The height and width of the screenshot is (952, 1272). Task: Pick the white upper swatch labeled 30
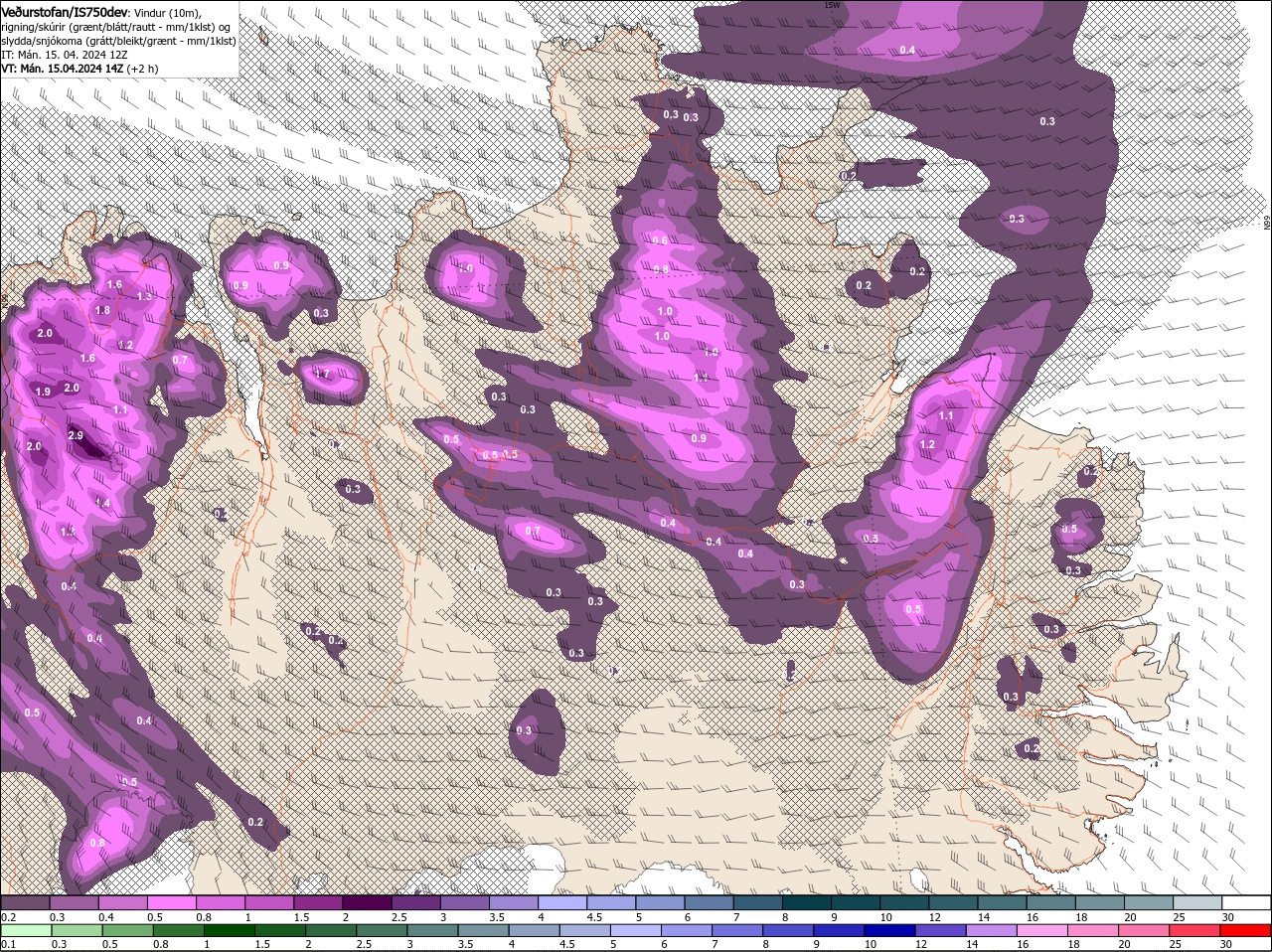(1246, 902)
